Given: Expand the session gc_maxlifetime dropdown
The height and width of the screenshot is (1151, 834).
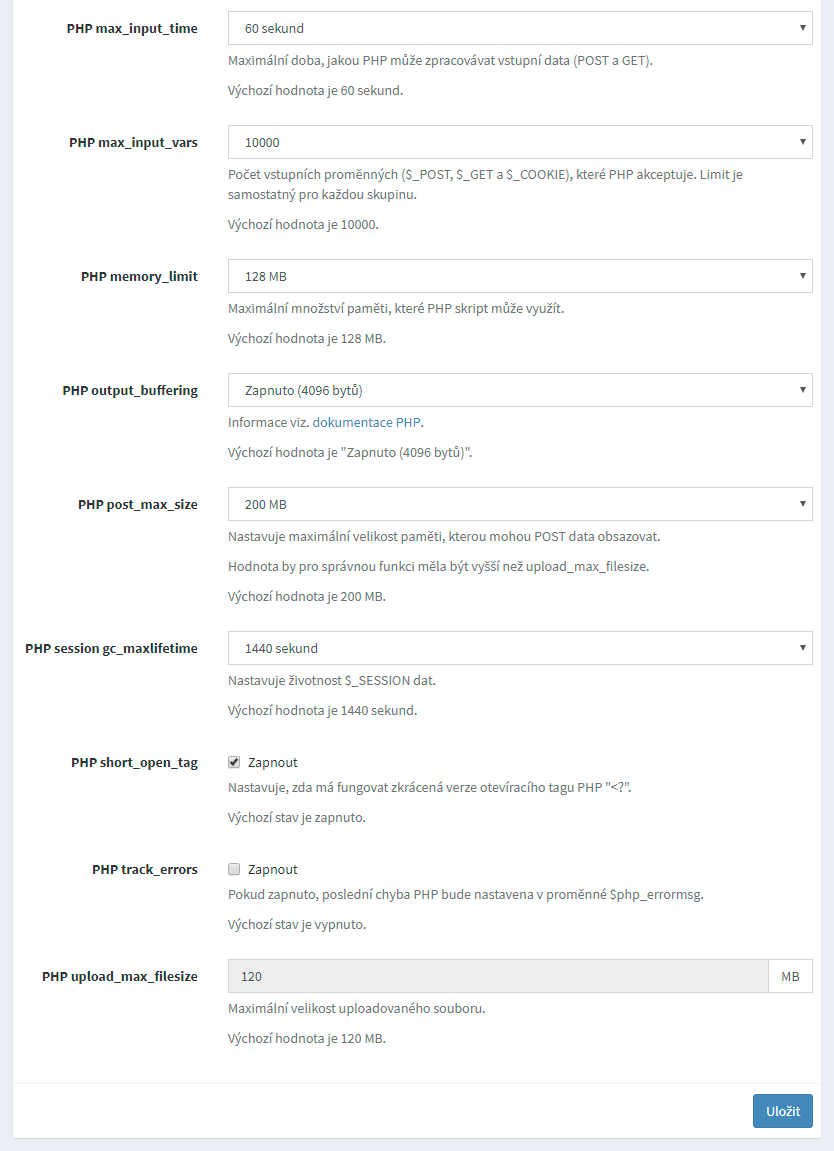Looking at the screenshot, I should pos(520,648).
